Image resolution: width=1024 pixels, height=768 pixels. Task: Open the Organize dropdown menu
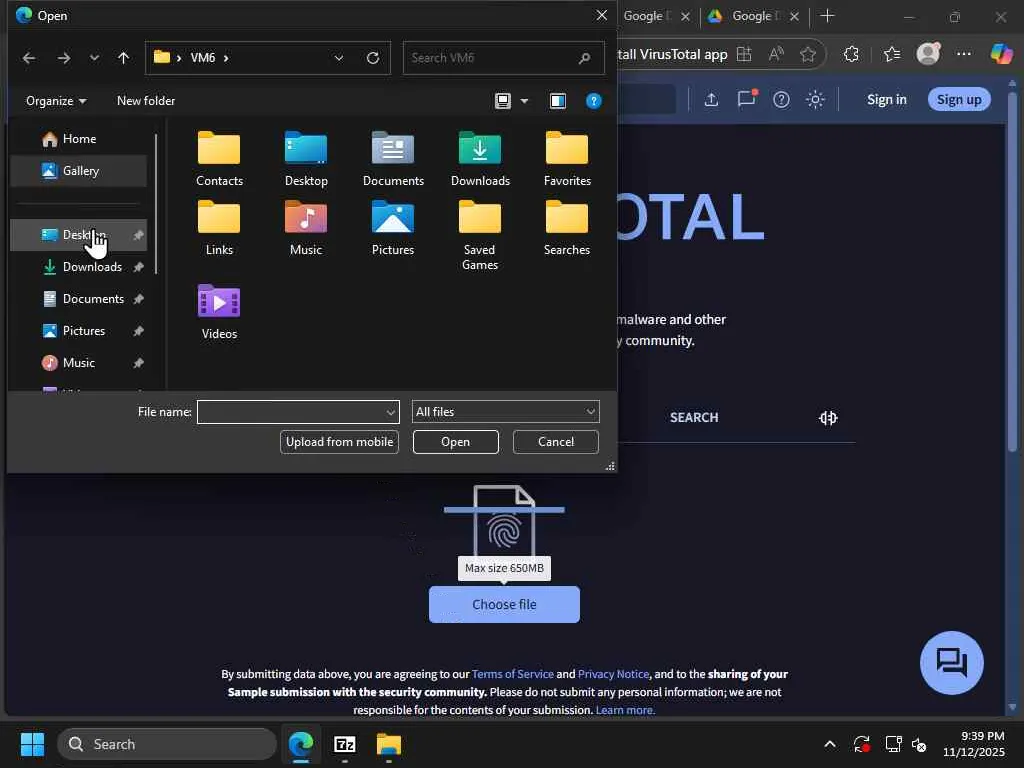[x=56, y=101]
